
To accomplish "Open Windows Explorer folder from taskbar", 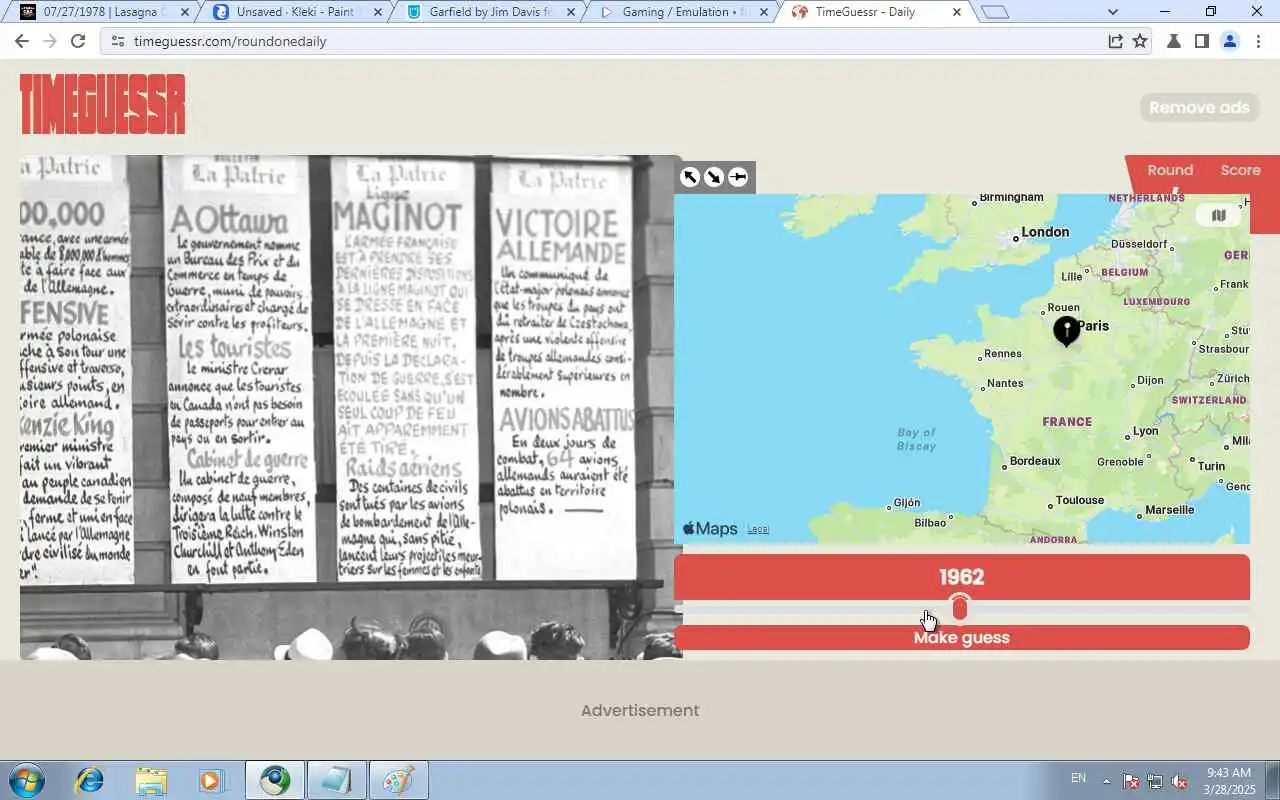I will click(151, 780).
